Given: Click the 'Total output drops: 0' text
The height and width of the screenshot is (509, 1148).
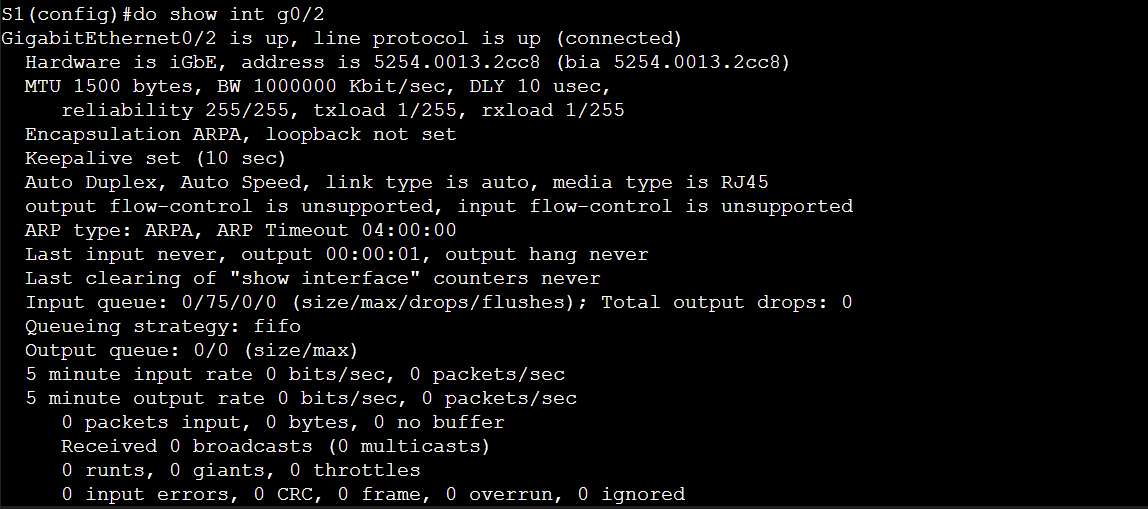Looking at the screenshot, I should [x=726, y=302].
